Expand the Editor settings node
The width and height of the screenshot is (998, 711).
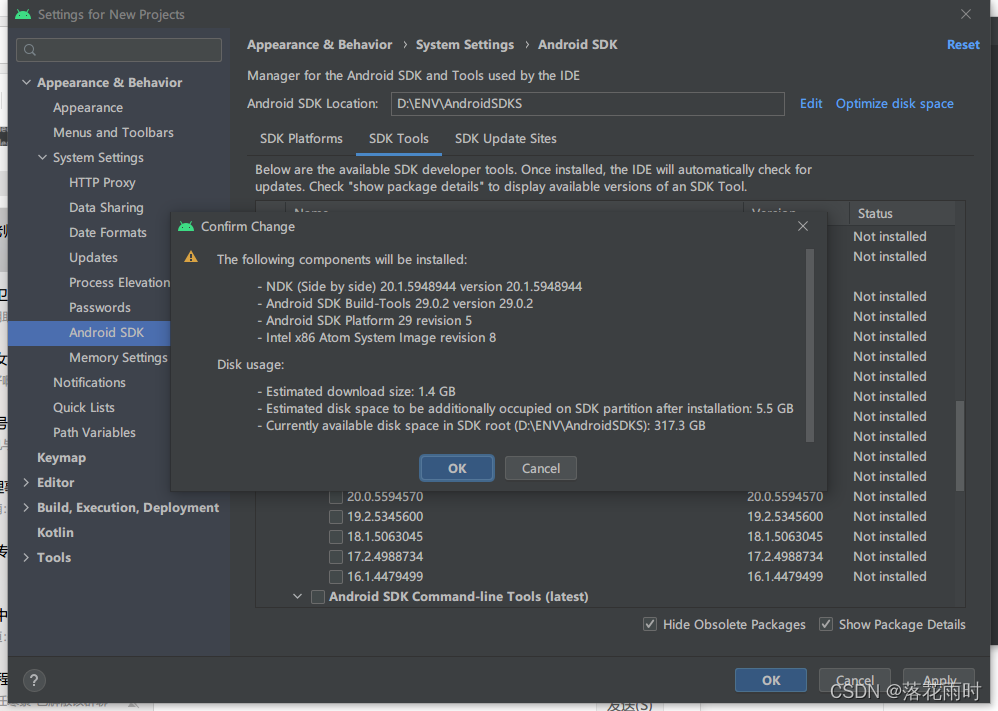[26, 482]
